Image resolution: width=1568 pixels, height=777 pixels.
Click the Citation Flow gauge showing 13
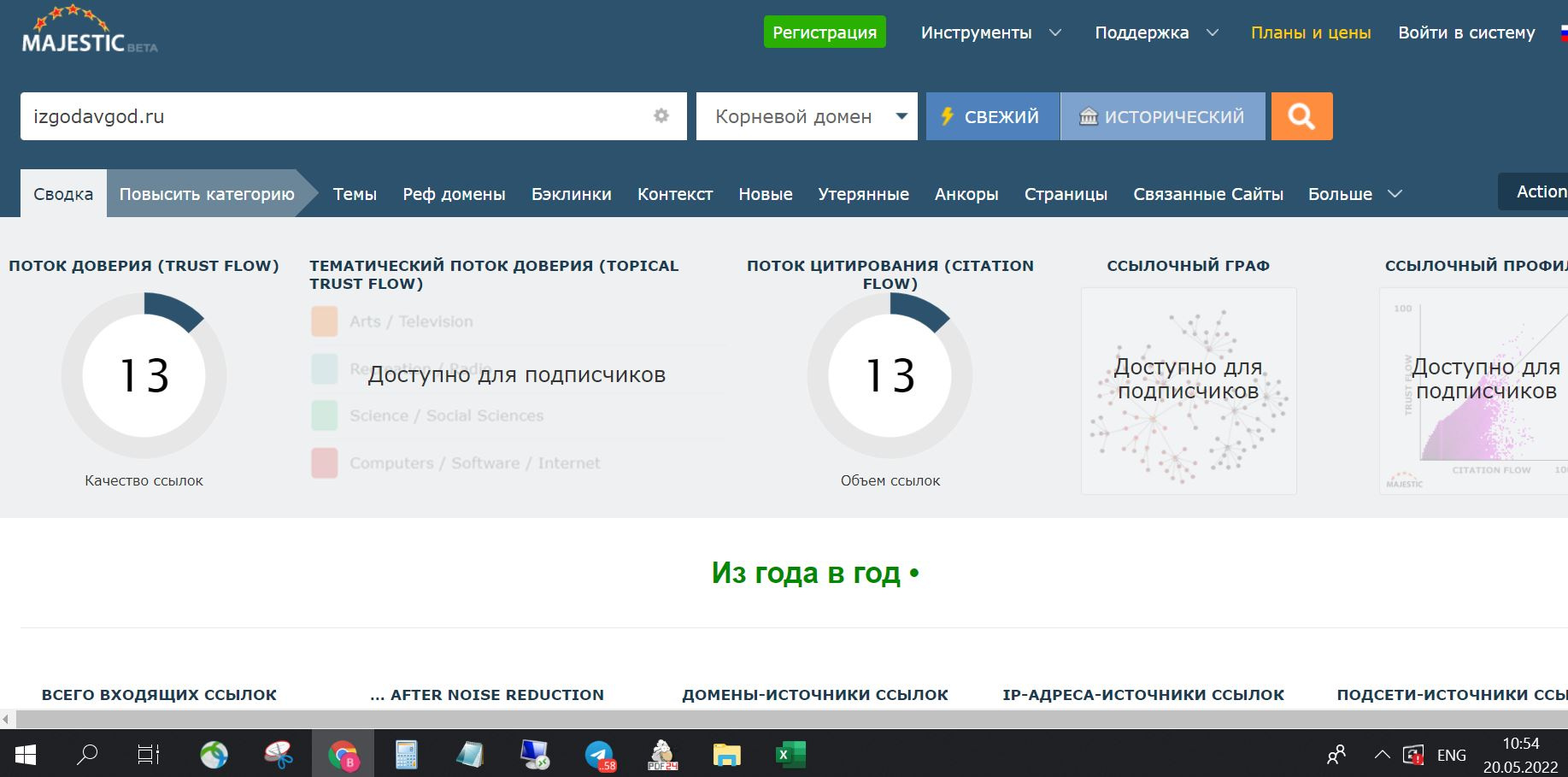tap(890, 375)
